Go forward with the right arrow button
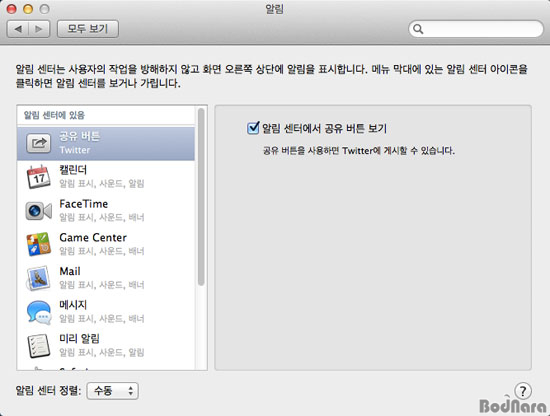Screen dimensions: 550x416 (x=39, y=29)
